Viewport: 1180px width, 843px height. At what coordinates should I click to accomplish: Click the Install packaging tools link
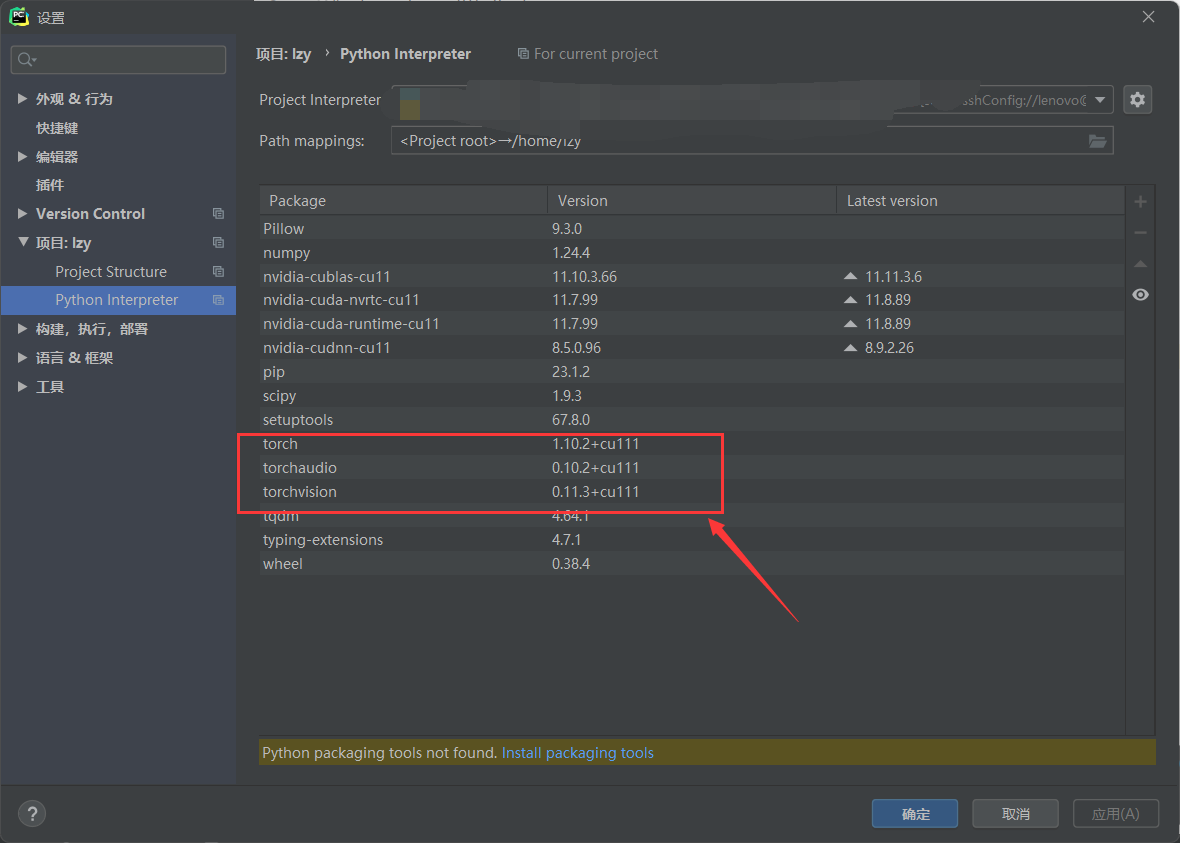tap(577, 753)
